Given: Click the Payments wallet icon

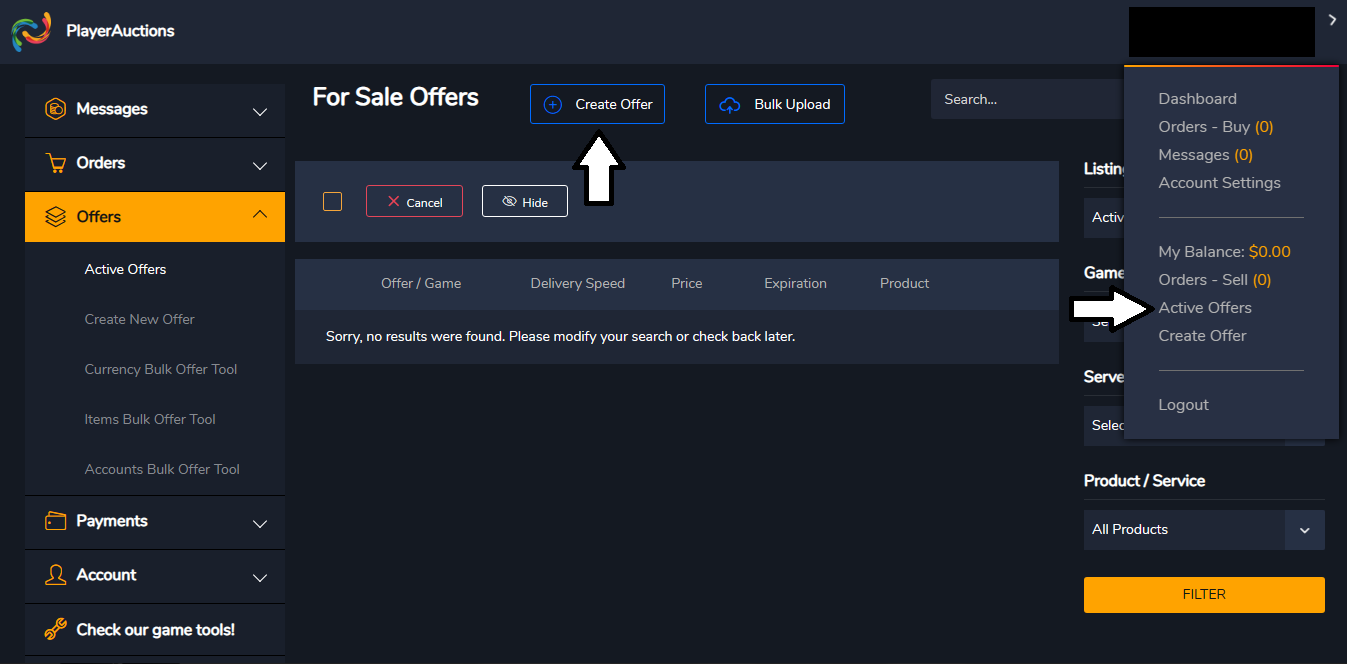Looking at the screenshot, I should click(57, 521).
